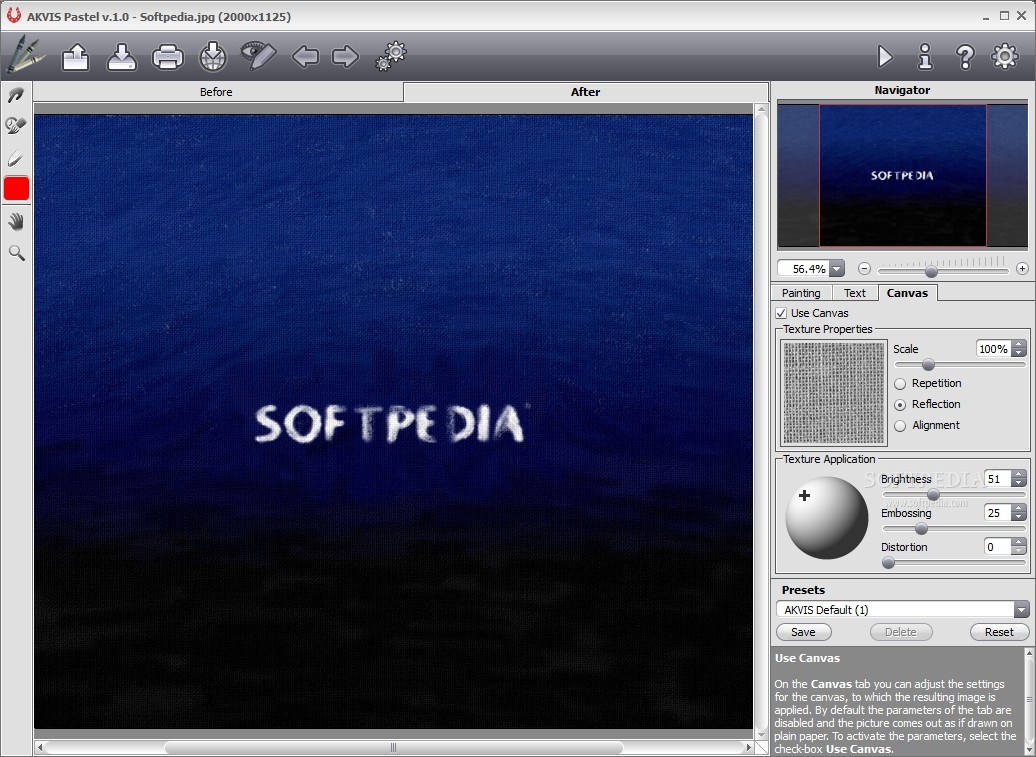
Task: Click the Brightness value field showing 51
Action: (997, 478)
